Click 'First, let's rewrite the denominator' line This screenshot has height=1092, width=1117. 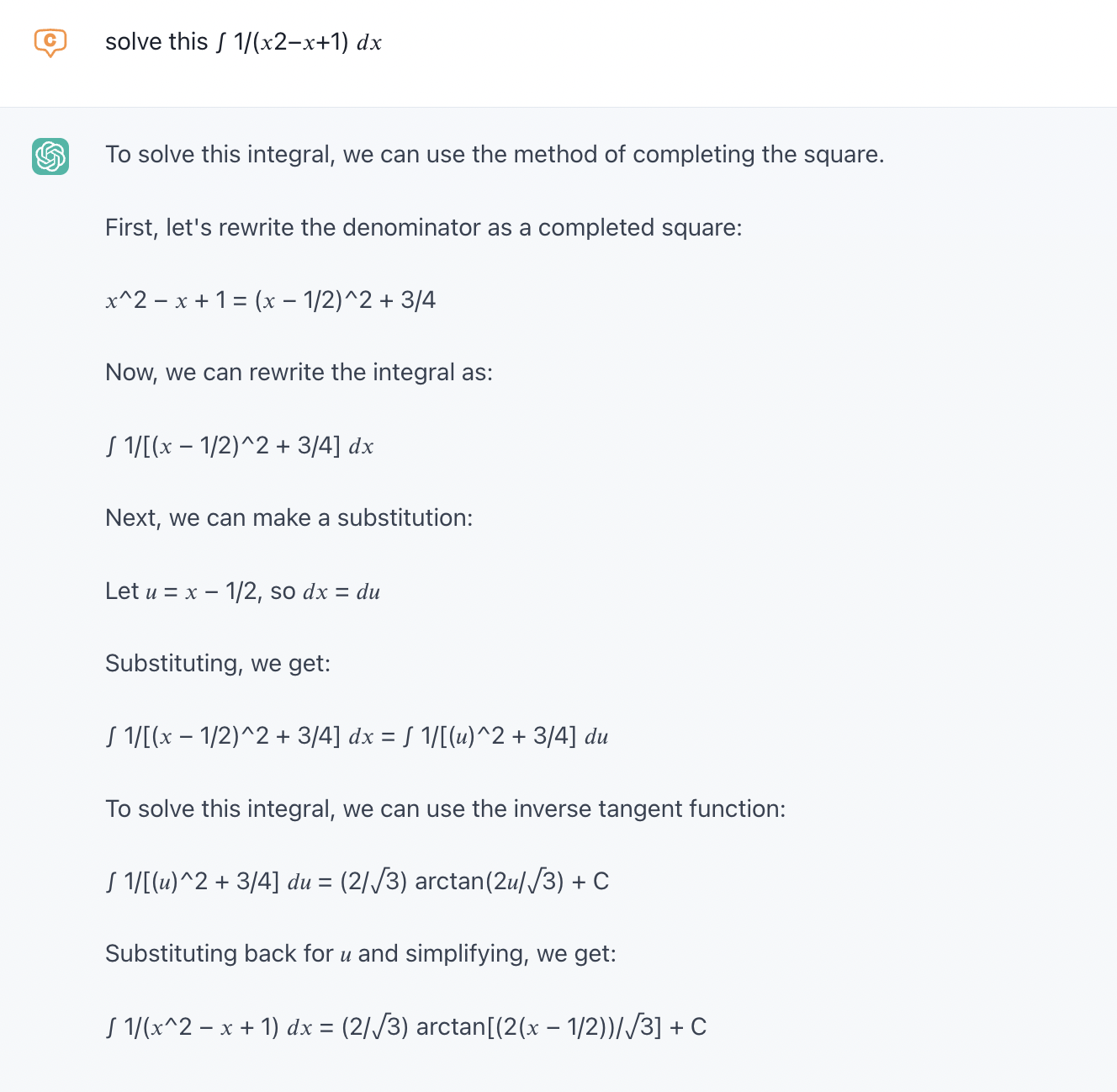coord(424,228)
